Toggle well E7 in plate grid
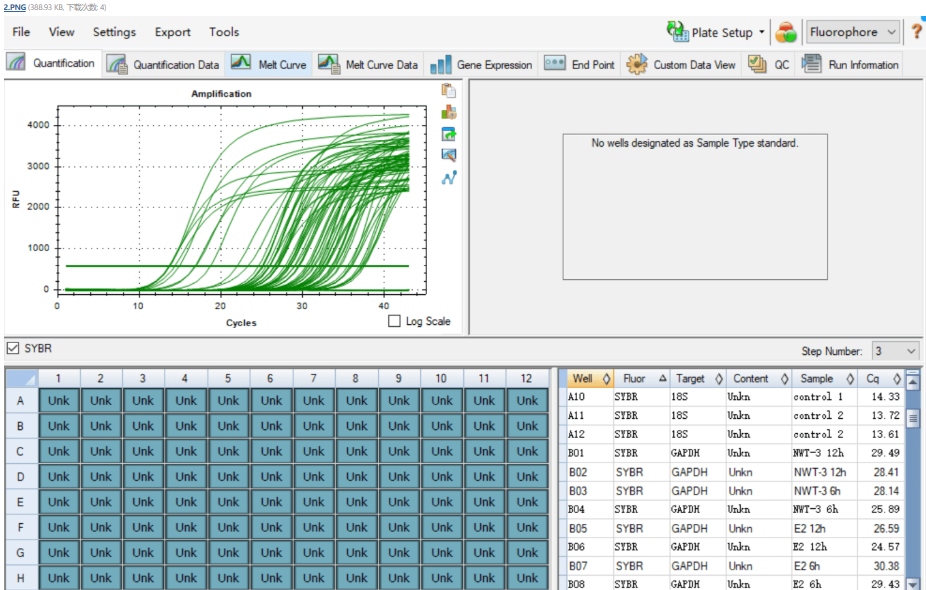Screen dimensions: 926x590 point(314,502)
